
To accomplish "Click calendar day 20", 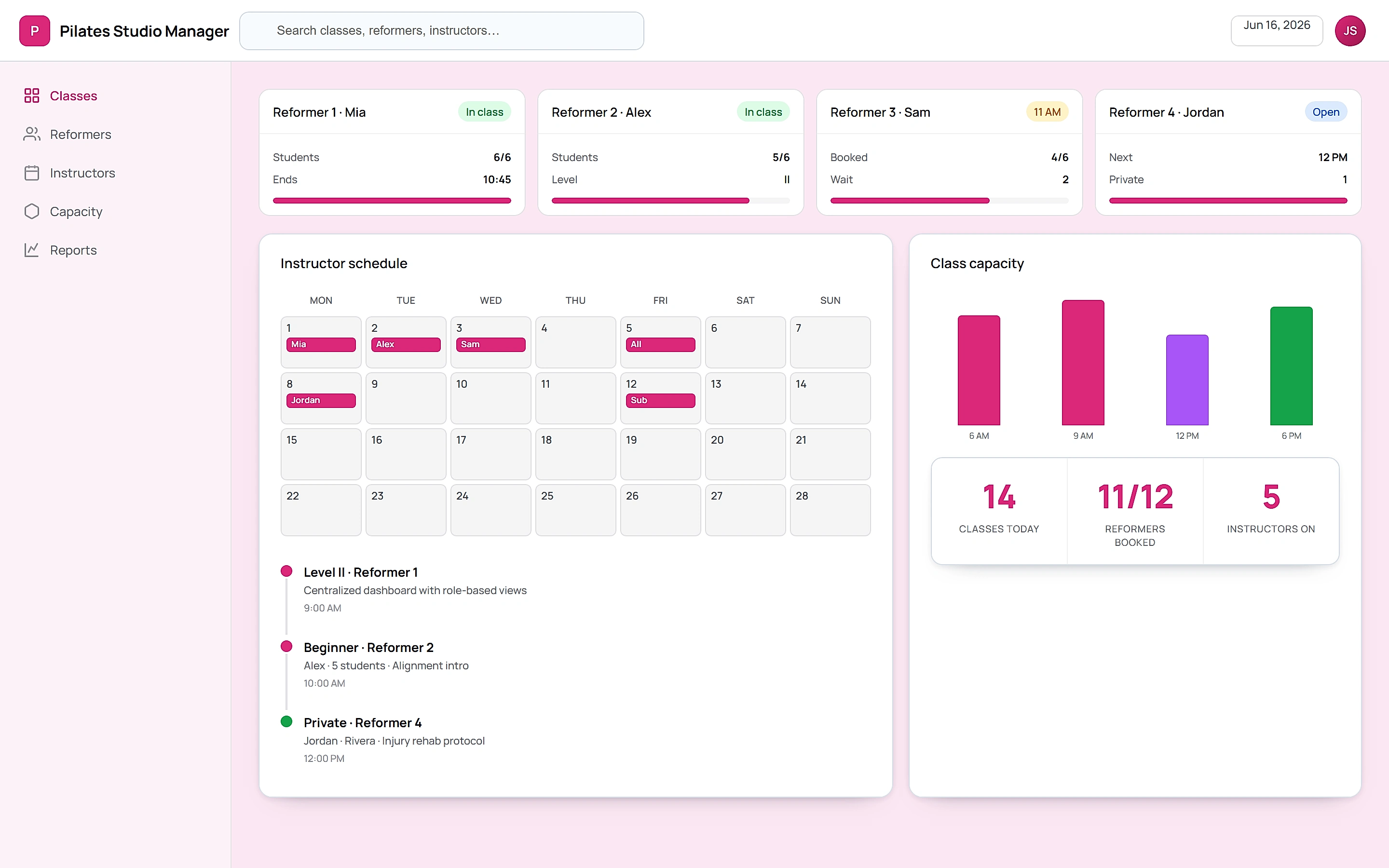I will point(745,454).
